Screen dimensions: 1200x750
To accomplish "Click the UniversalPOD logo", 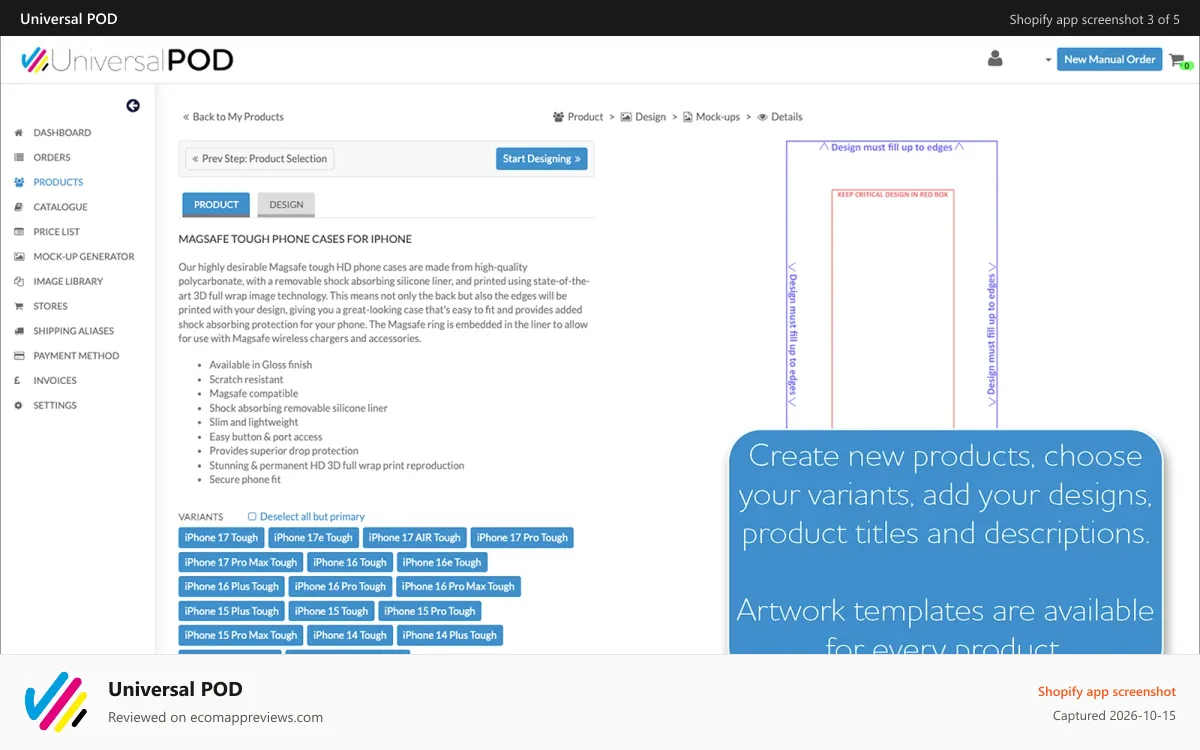I will tap(127, 60).
